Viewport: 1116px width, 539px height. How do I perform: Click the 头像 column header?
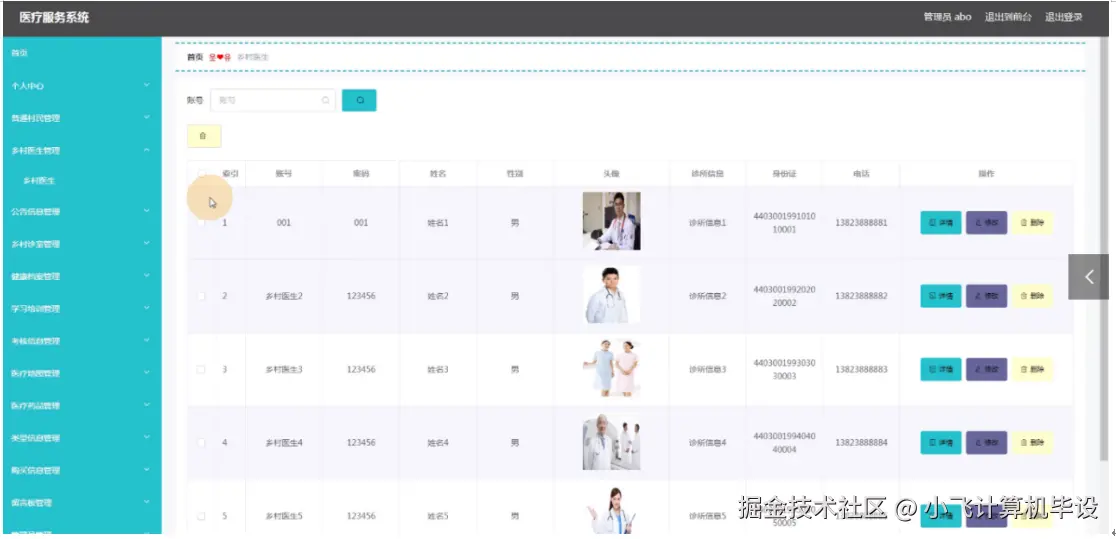pos(611,174)
